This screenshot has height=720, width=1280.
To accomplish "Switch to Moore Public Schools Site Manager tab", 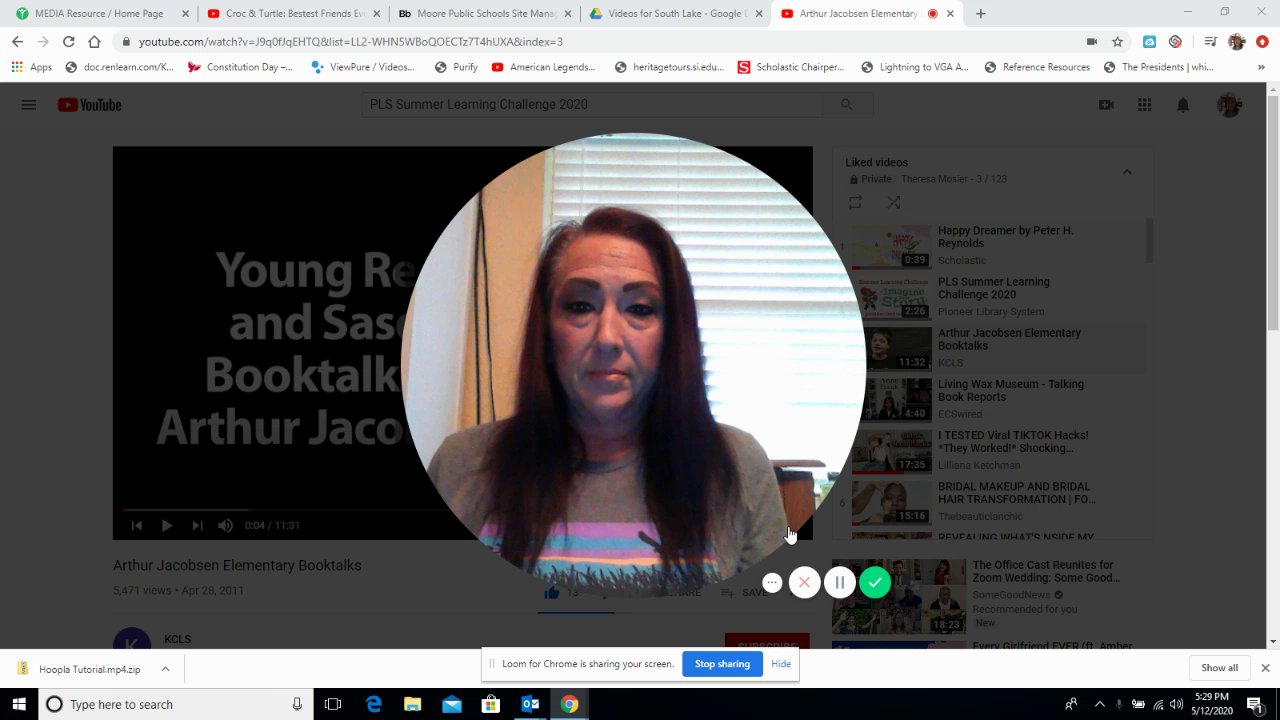I will tap(484, 14).
